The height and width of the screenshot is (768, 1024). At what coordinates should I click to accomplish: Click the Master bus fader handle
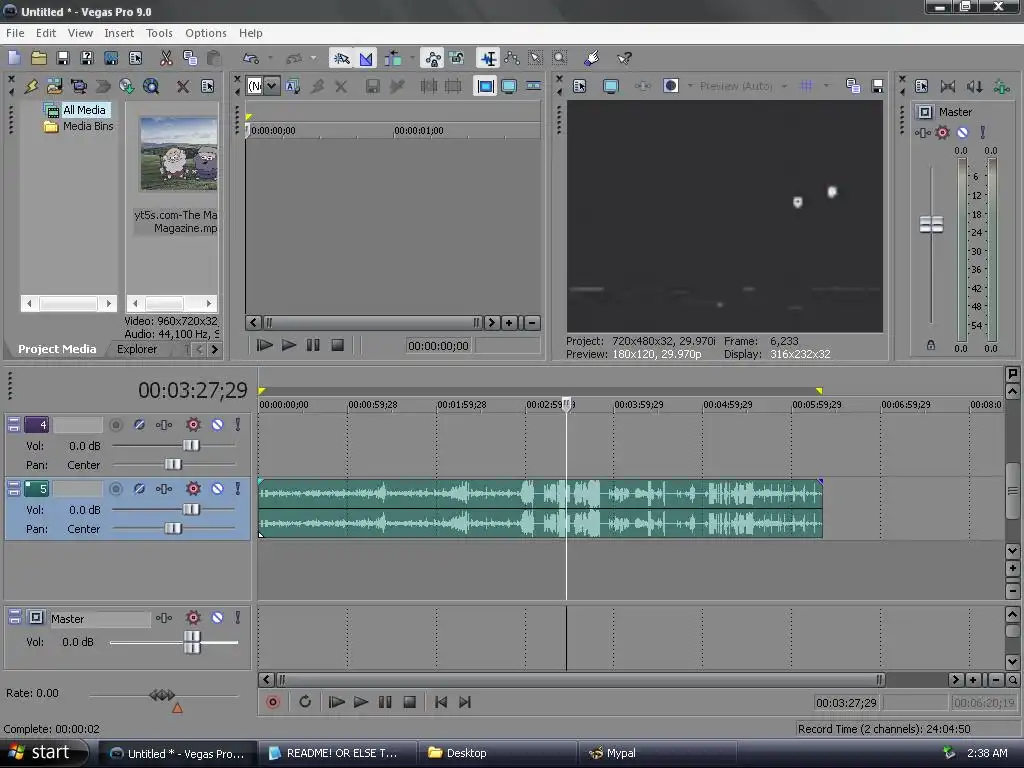[x=931, y=224]
